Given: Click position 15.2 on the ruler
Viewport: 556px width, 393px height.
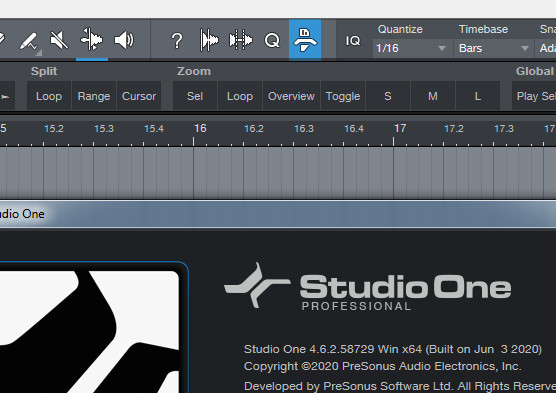Looking at the screenshot, I should pos(54,129).
